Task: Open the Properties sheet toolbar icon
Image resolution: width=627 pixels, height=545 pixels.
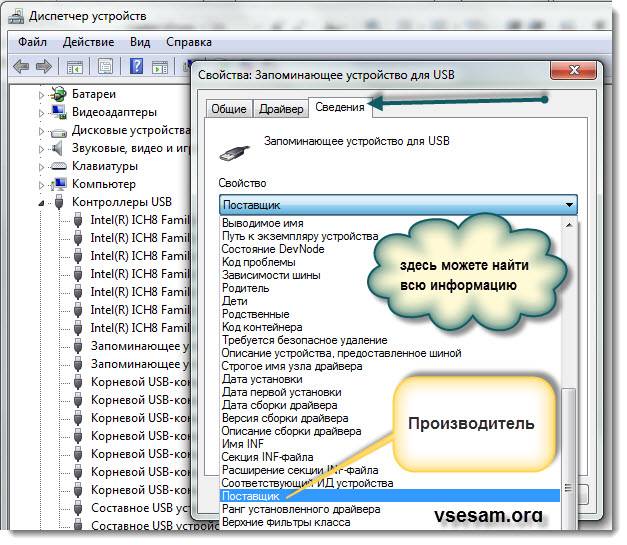Action: (105, 66)
